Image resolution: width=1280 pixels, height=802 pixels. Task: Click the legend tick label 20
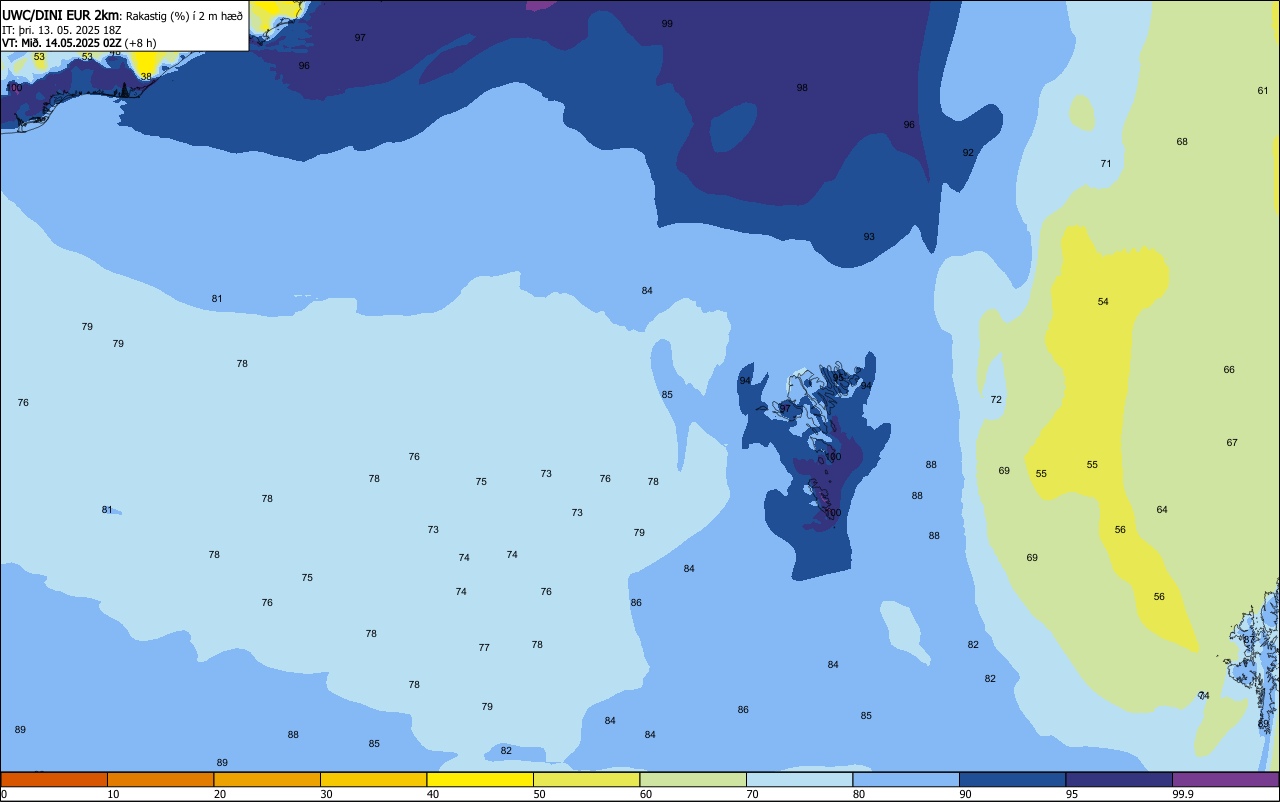(220, 794)
